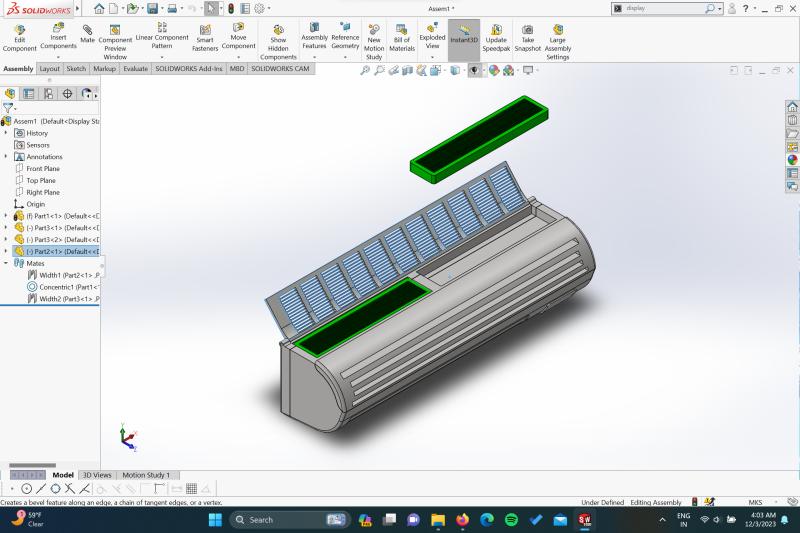Open Large Assembly Settings

click(x=557, y=38)
